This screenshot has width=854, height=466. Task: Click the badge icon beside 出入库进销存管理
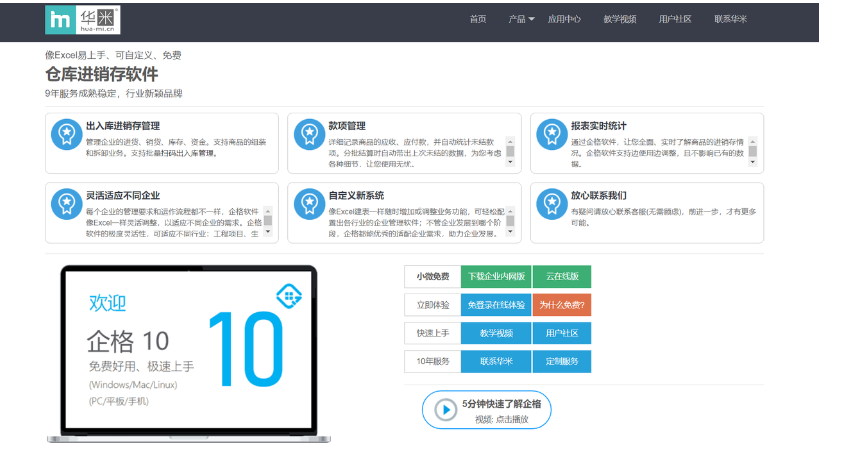pyautogui.click(x=66, y=133)
